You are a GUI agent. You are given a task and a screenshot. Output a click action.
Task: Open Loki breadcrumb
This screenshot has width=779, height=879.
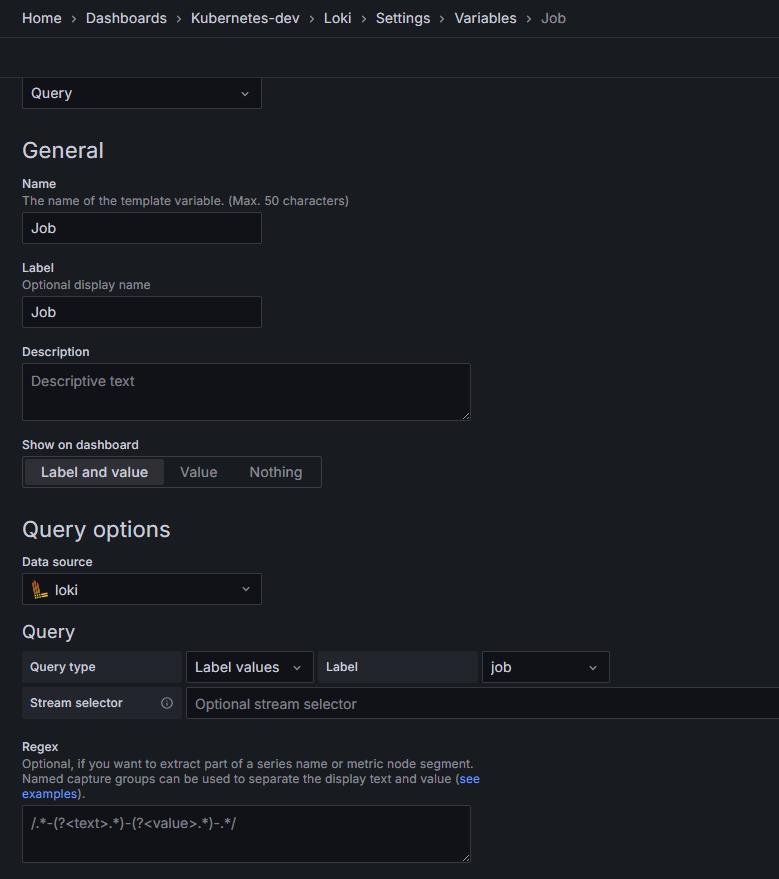tap(337, 18)
